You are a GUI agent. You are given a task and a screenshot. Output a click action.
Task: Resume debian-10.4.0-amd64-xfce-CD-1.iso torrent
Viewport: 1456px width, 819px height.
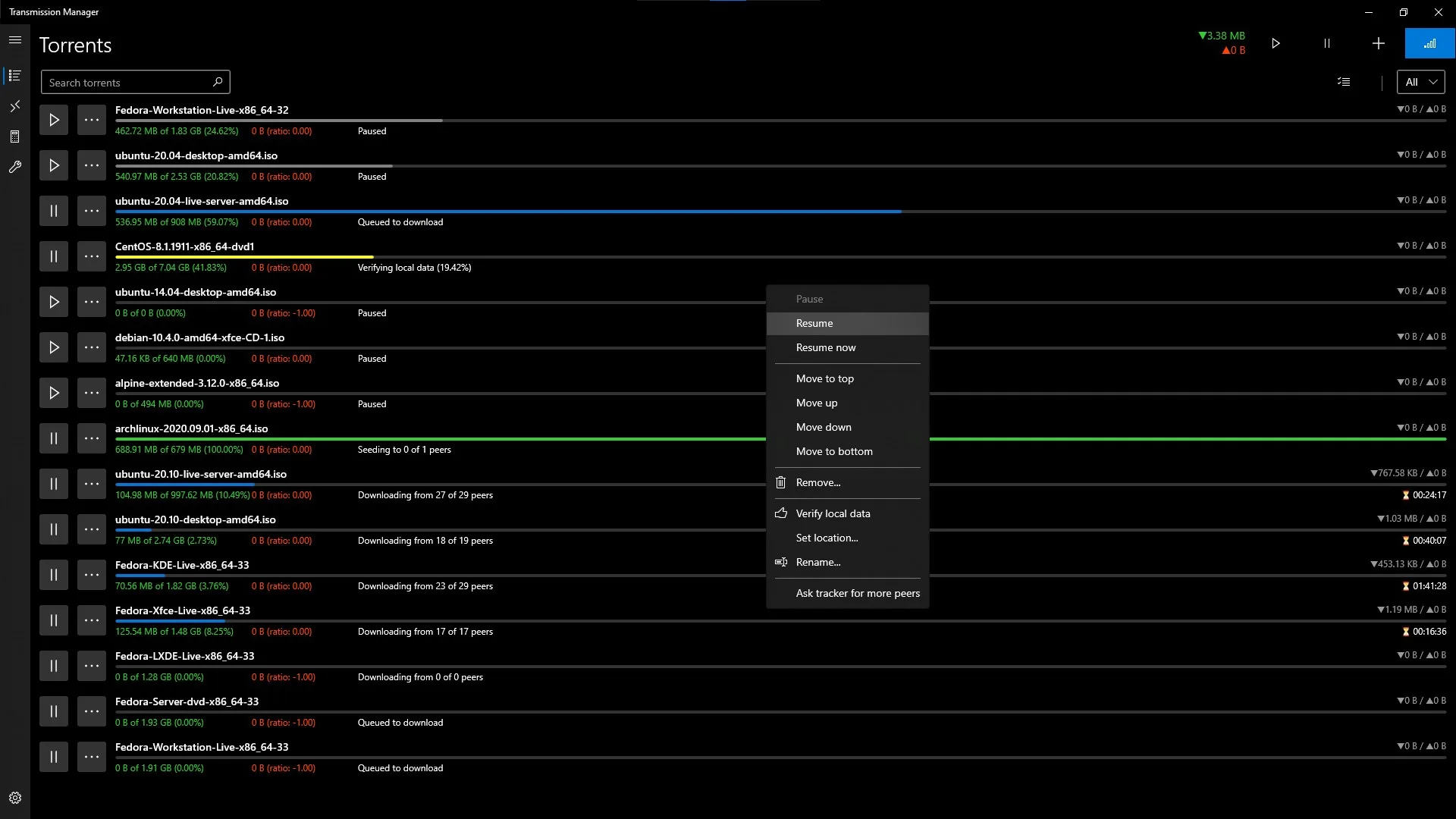[x=54, y=347]
